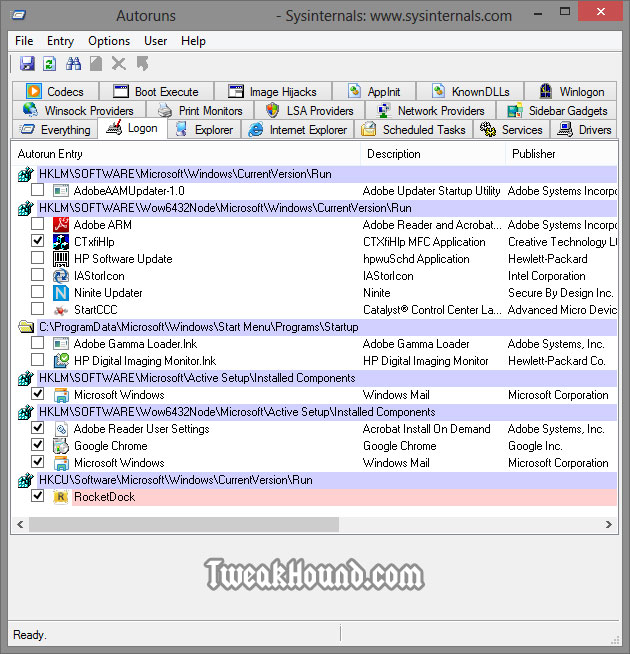Open the Scheduled Tasks tab

coord(413,130)
